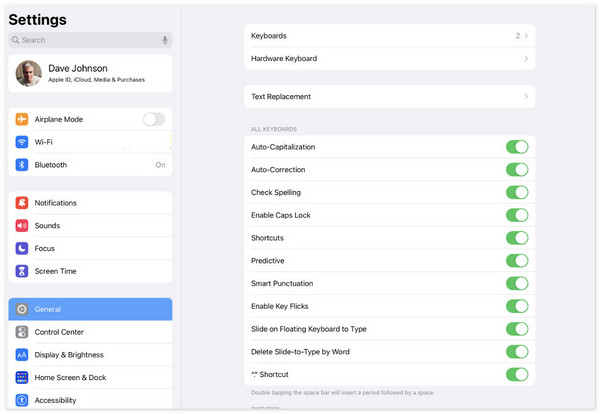Disable Predictive text toggle
600x414 pixels.
tap(517, 261)
